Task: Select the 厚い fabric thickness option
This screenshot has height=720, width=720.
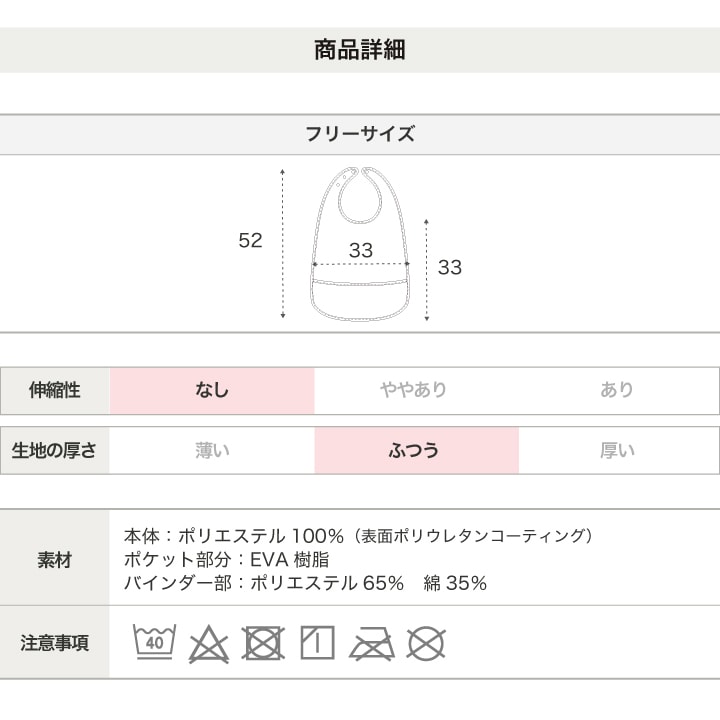Action: pyautogui.click(x=617, y=450)
